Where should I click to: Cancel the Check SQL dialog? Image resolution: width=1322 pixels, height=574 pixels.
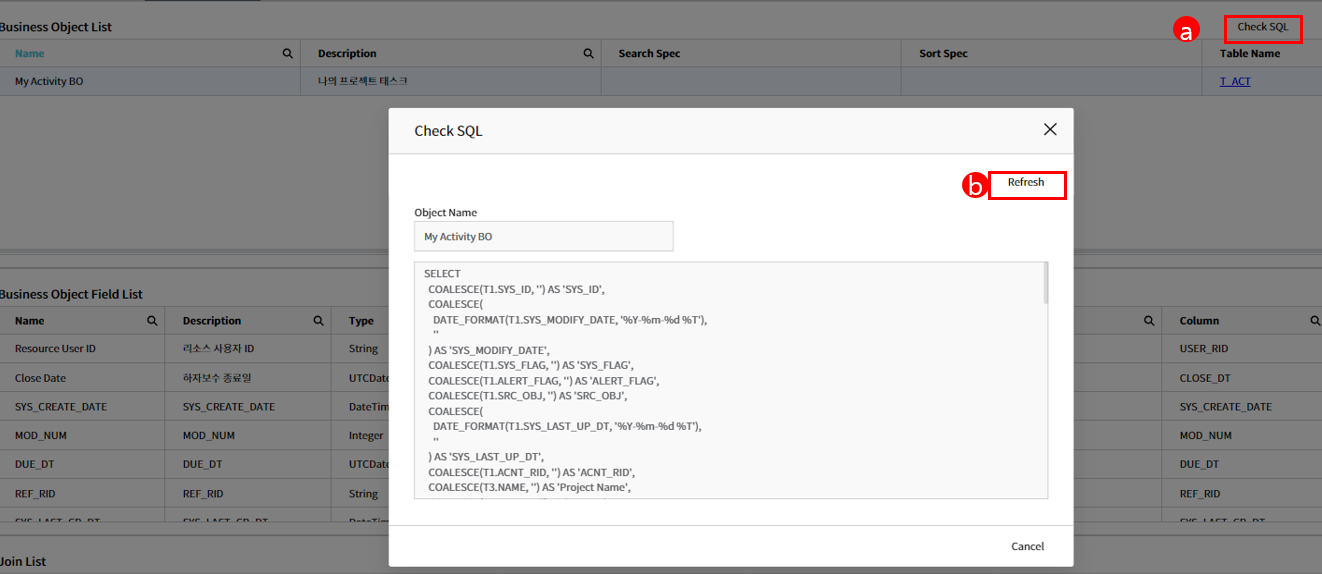click(x=1027, y=547)
